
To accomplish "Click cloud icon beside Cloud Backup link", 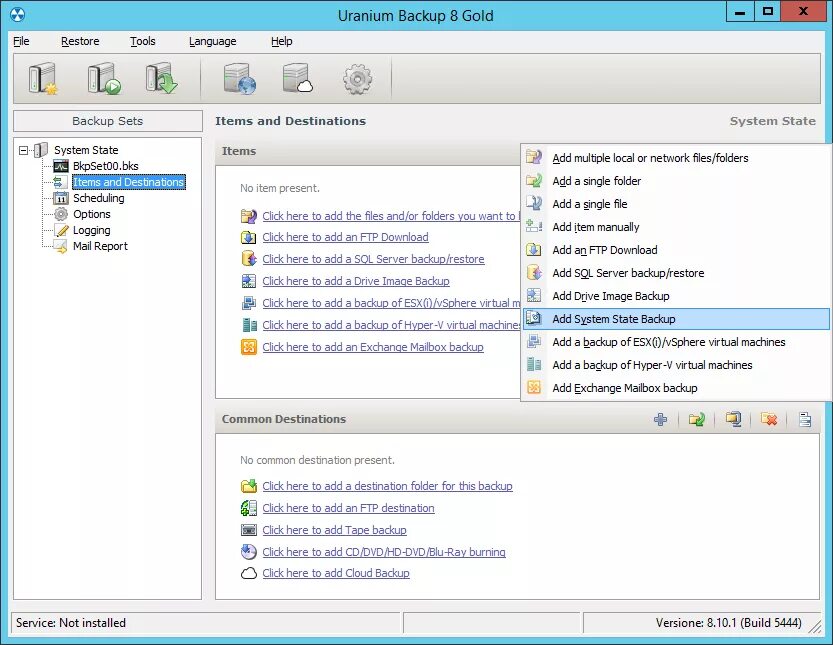I will pos(249,573).
